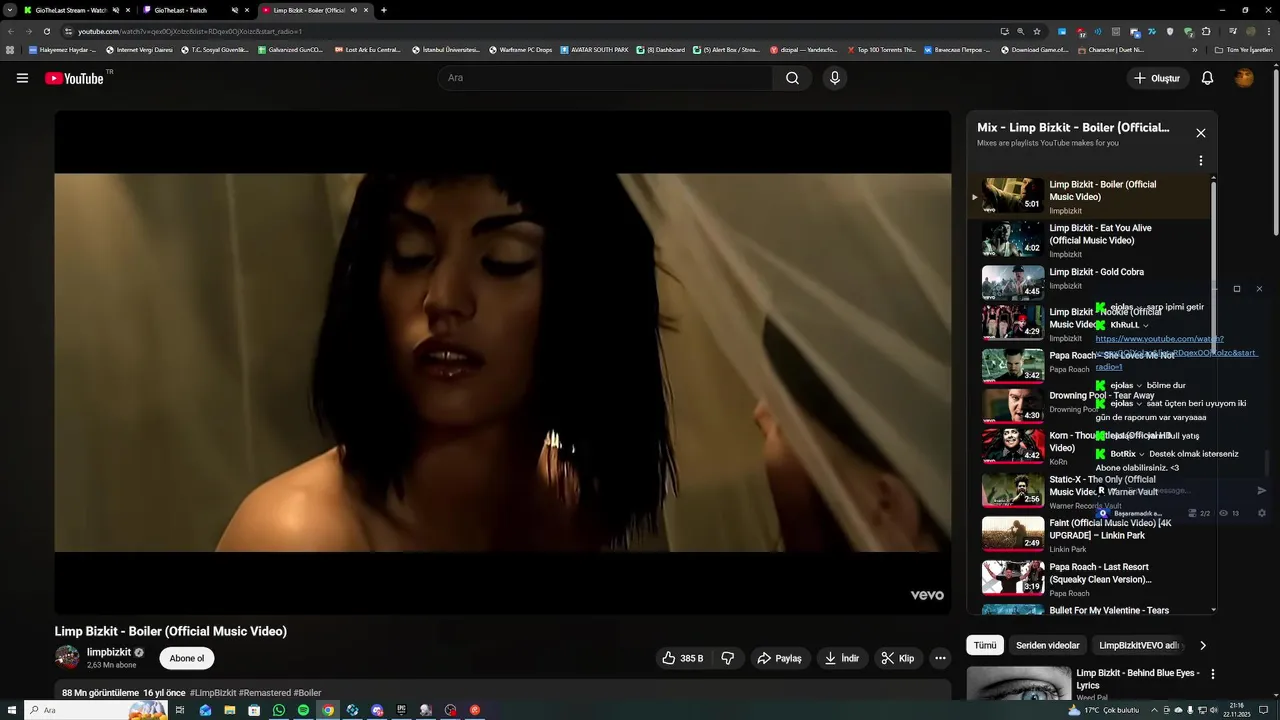Image resolution: width=1280 pixels, height=720 pixels.
Task: Click the YouTube search input field
Action: (x=605, y=78)
